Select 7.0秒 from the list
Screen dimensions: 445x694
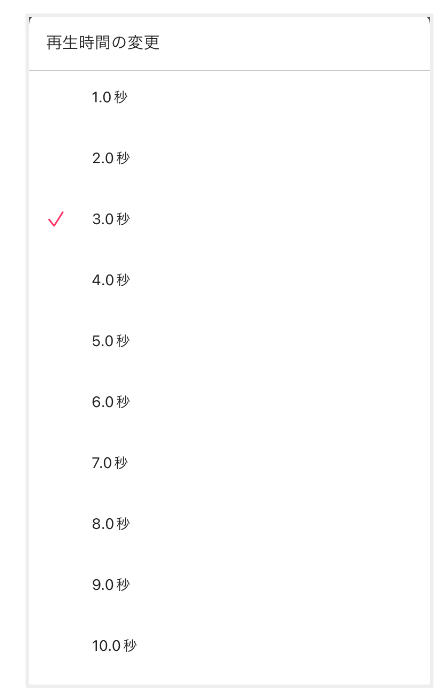click(229, 463)
